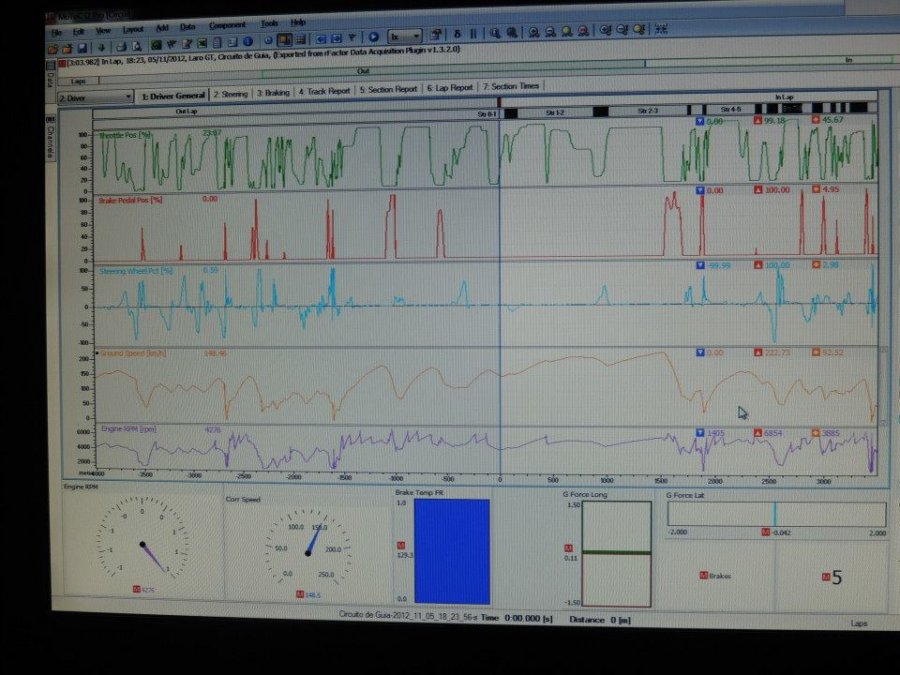The height and width of the screenshot is (675, 900).
Task: Click the blue right-arrow navigation icon
Action: [x=337, y=38]
